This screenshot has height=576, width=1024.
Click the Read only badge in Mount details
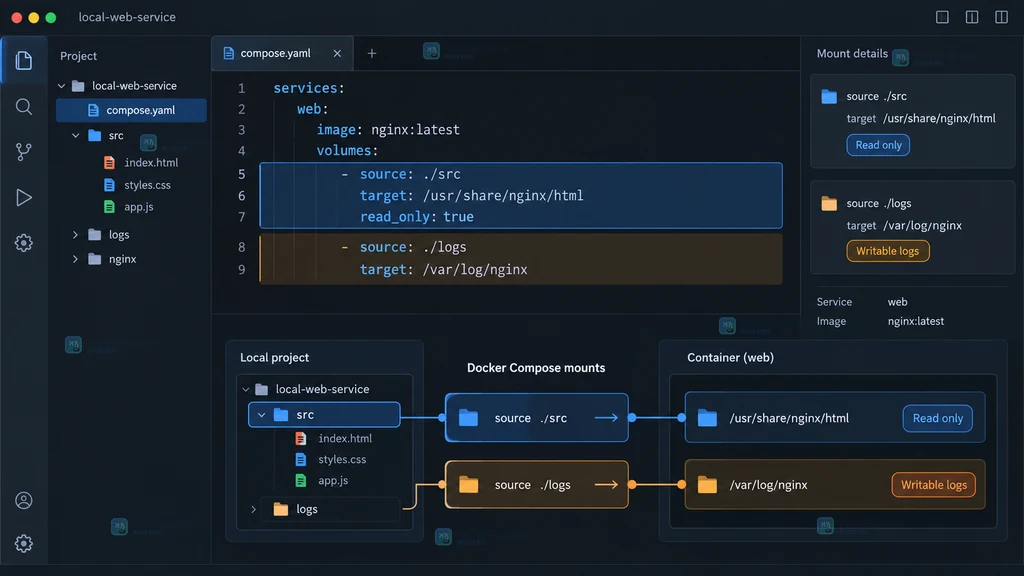878,145
